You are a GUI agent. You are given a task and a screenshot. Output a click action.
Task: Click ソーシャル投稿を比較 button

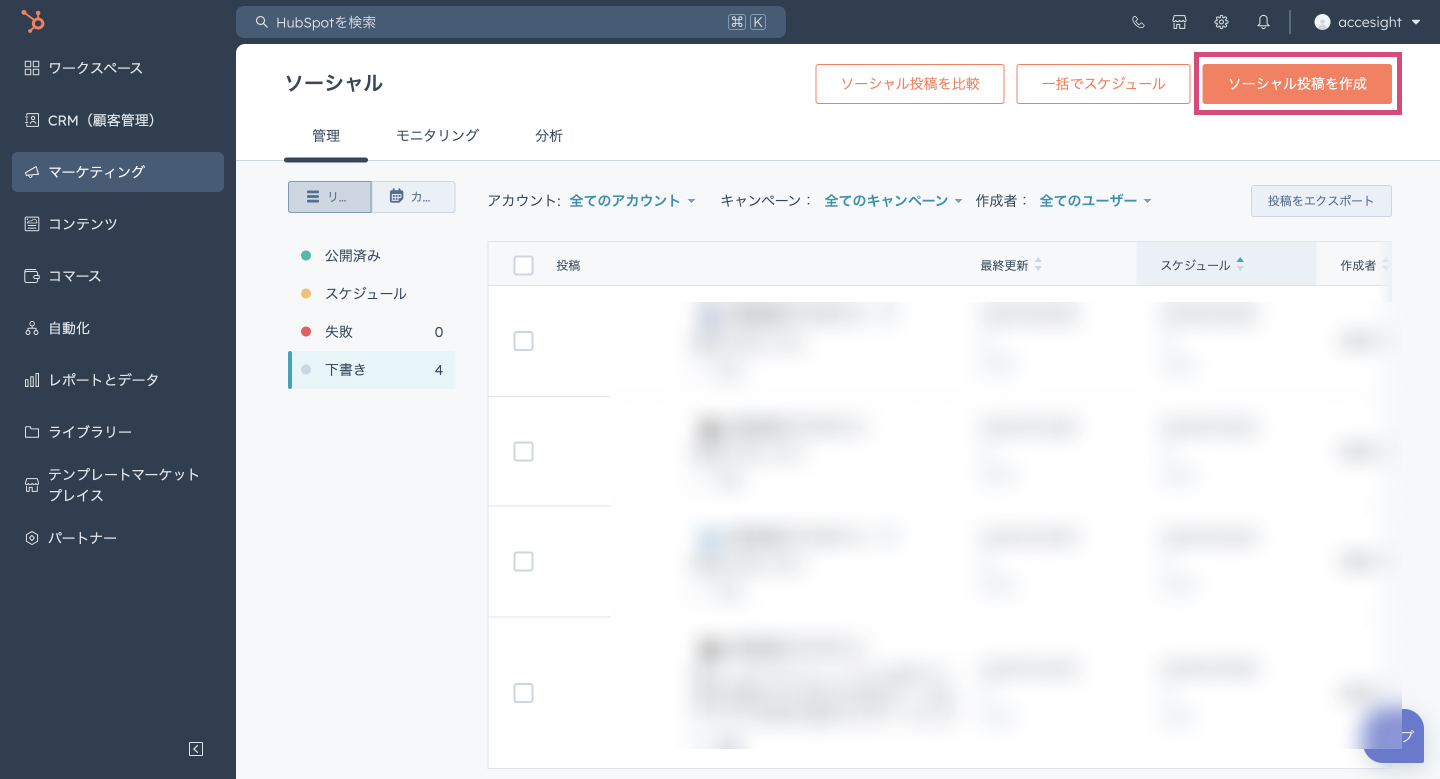point(910,84)
